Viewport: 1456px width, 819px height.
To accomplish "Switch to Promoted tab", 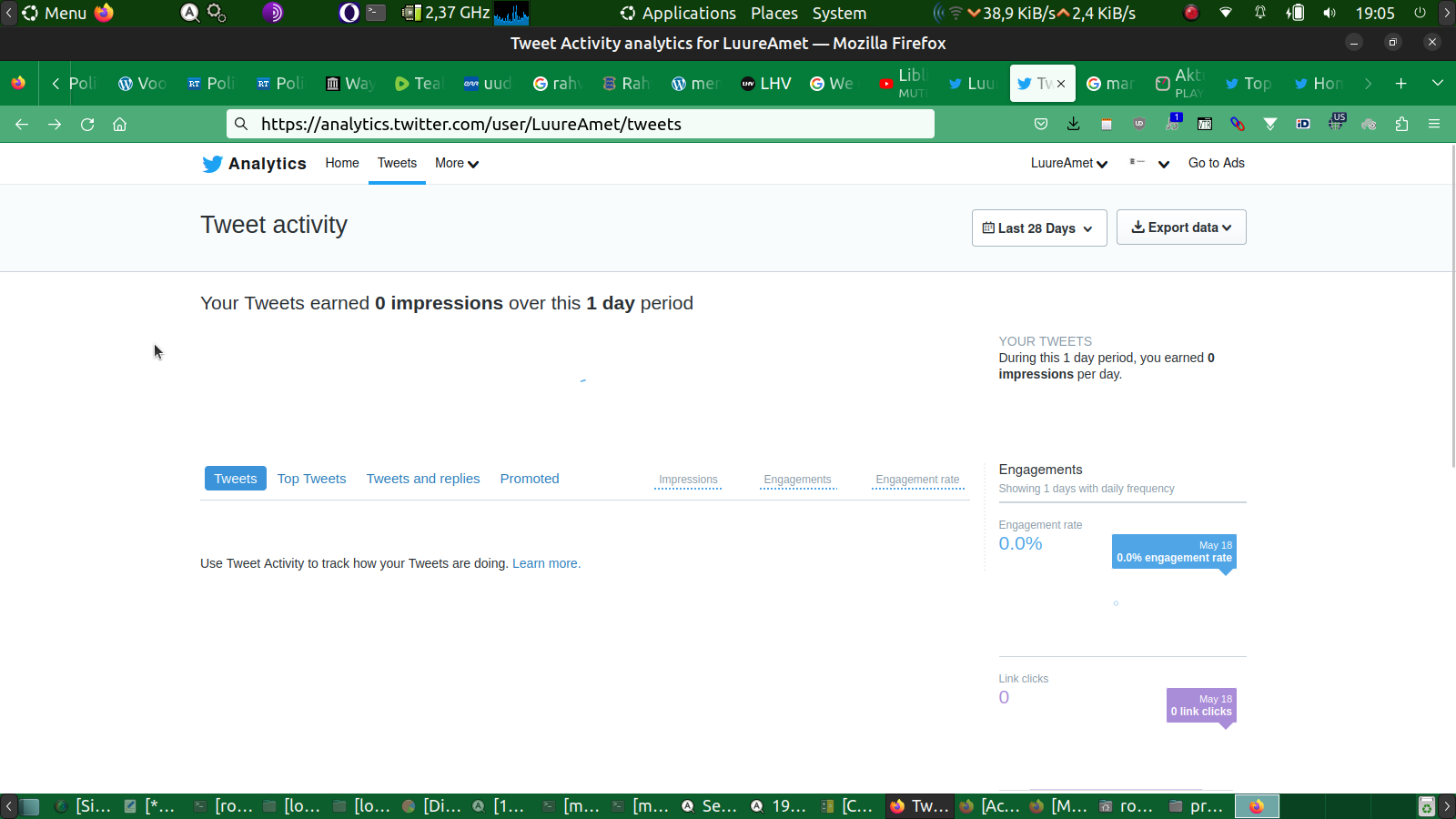I will 530,479.
